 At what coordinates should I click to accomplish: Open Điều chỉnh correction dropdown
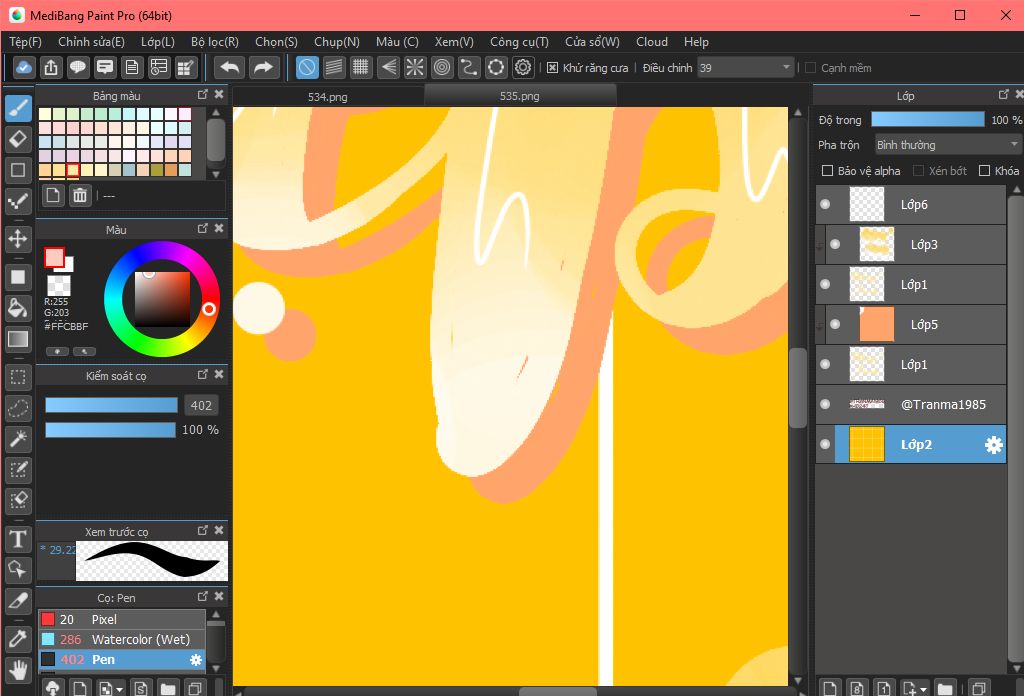coord(746,68)
